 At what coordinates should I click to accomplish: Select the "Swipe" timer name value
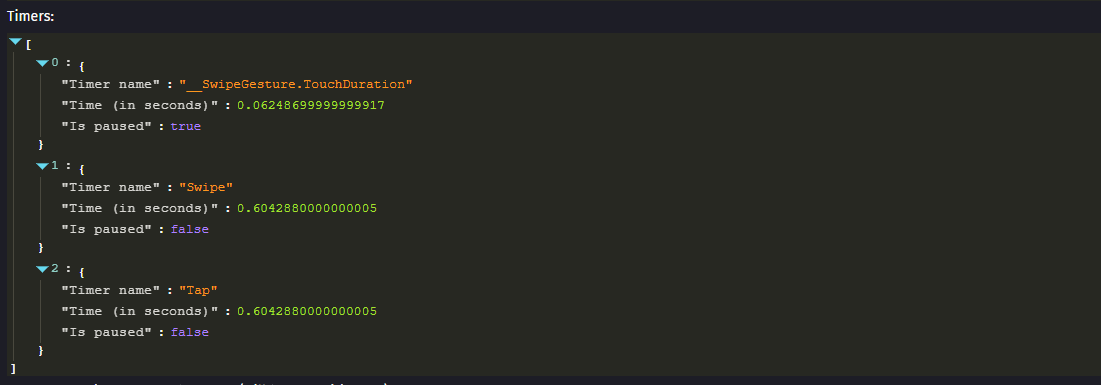206,188
